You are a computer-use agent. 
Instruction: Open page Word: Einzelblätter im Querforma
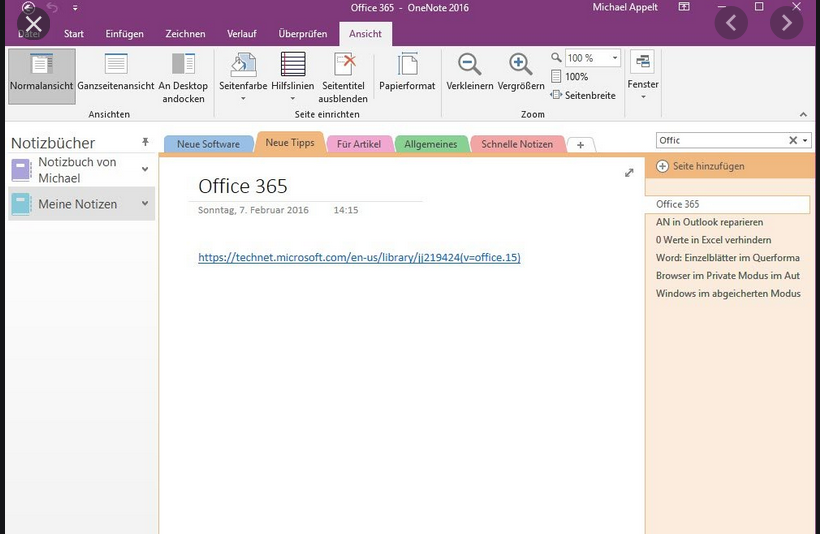click(728, 257)
